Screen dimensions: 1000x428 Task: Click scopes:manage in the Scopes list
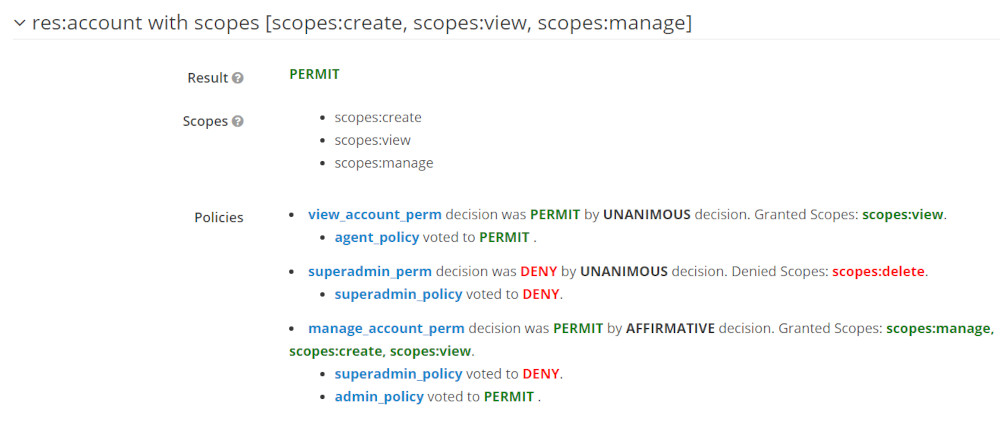point(384,163)
